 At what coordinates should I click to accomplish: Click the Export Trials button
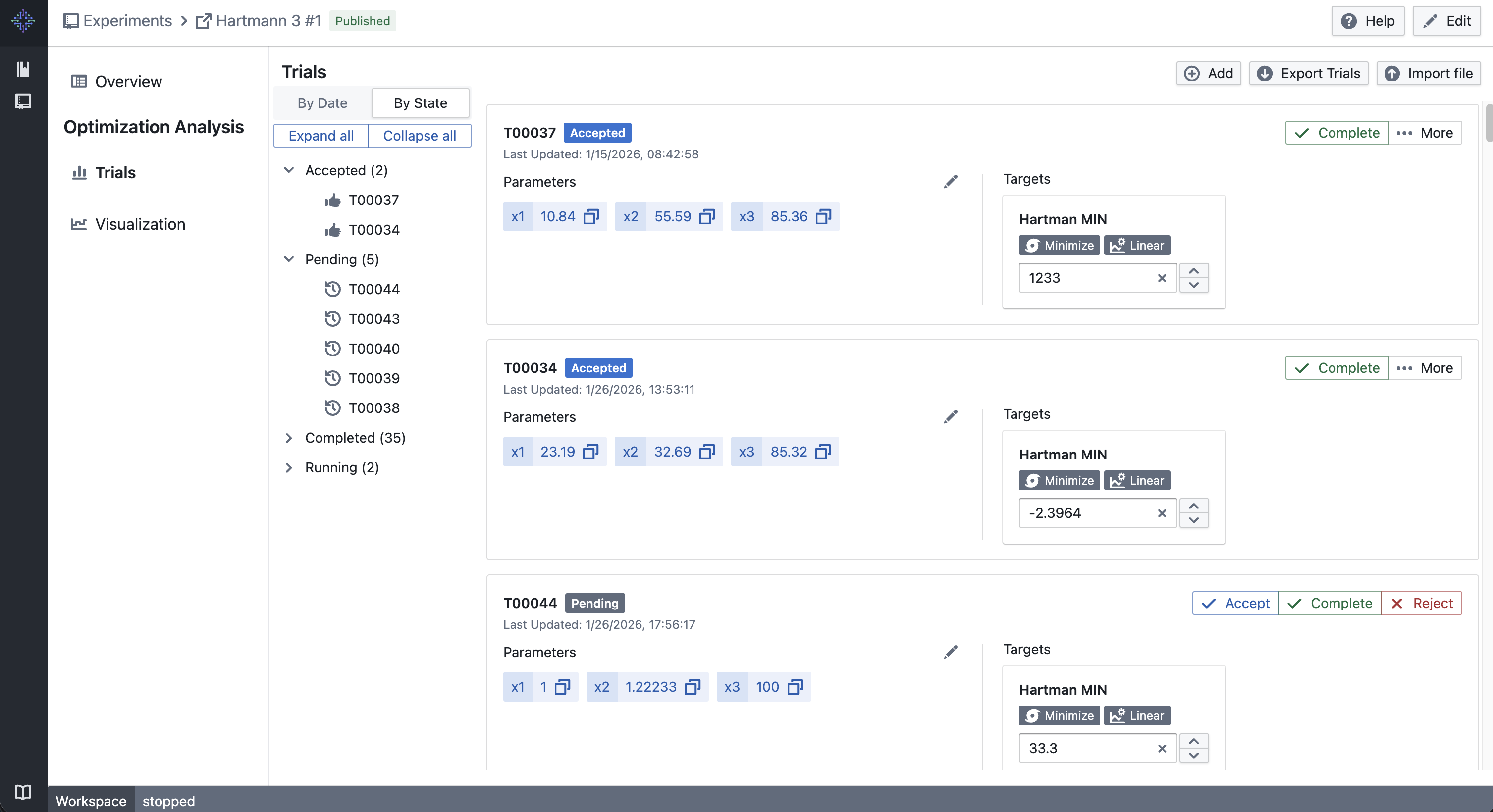tap(1309, 74)
